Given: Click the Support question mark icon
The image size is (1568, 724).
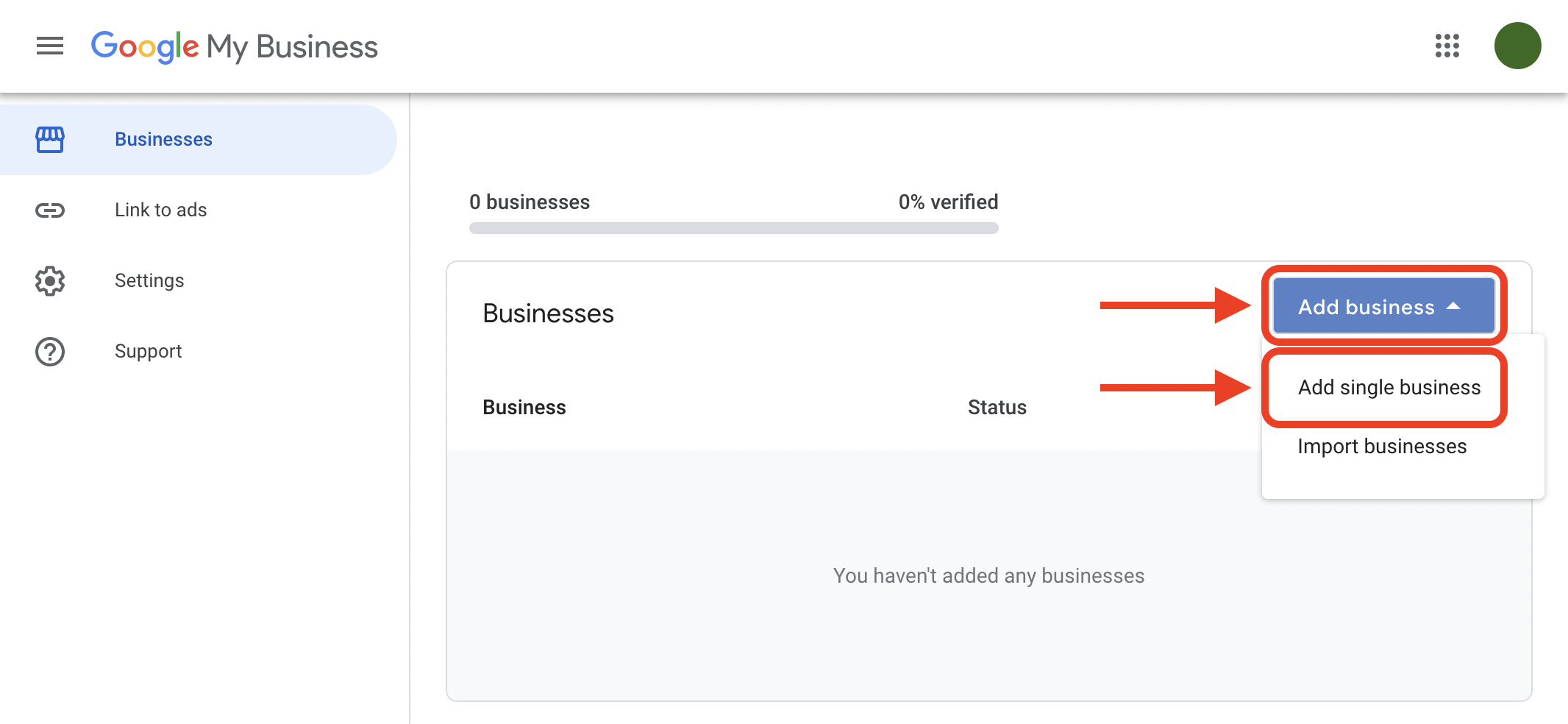Looking at the screenshot, I should tap(49, 351).
